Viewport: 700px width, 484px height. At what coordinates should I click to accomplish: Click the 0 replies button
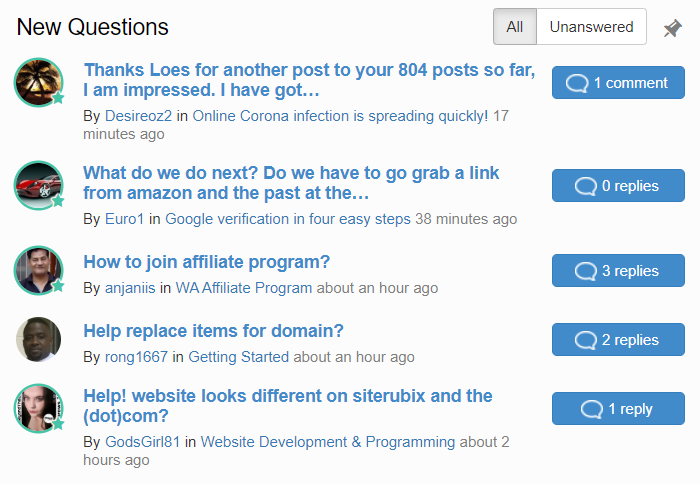618,185
